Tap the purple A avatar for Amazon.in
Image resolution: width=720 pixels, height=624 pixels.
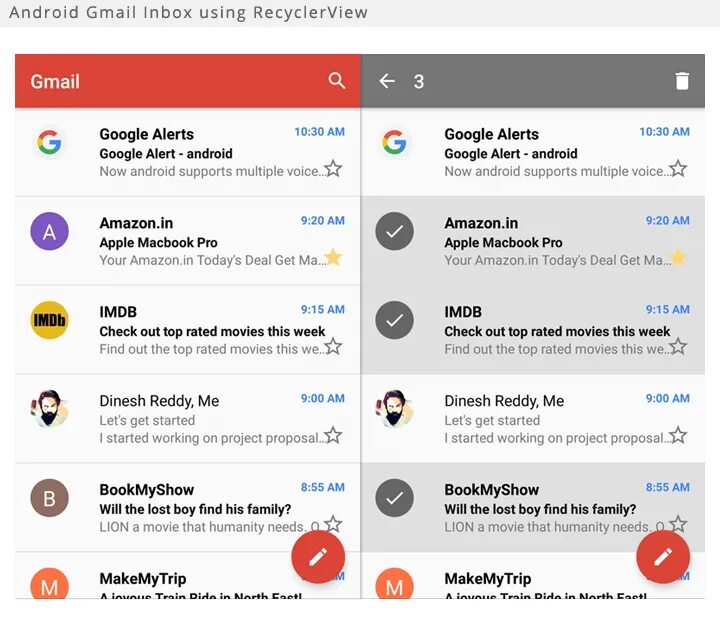(49, 231)
